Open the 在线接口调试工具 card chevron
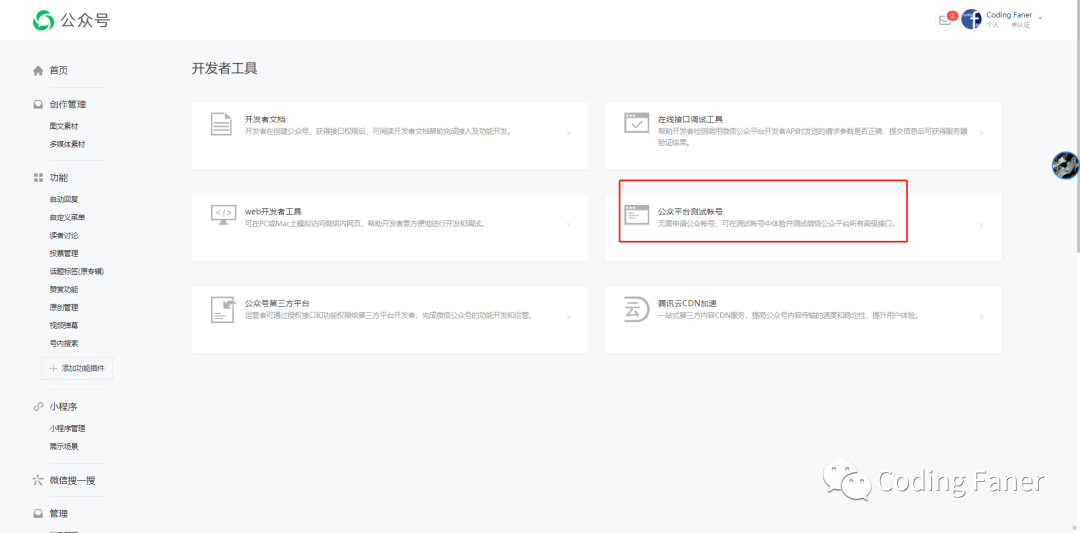 (982, 134)
